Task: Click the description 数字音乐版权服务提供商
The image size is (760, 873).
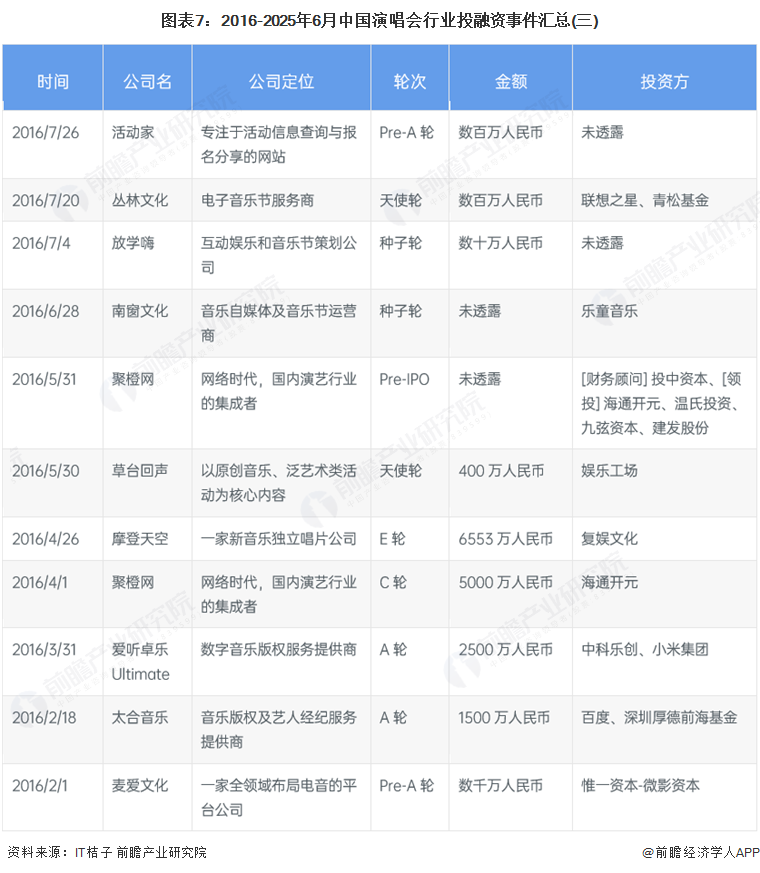Action: click(x=278, y=650)
